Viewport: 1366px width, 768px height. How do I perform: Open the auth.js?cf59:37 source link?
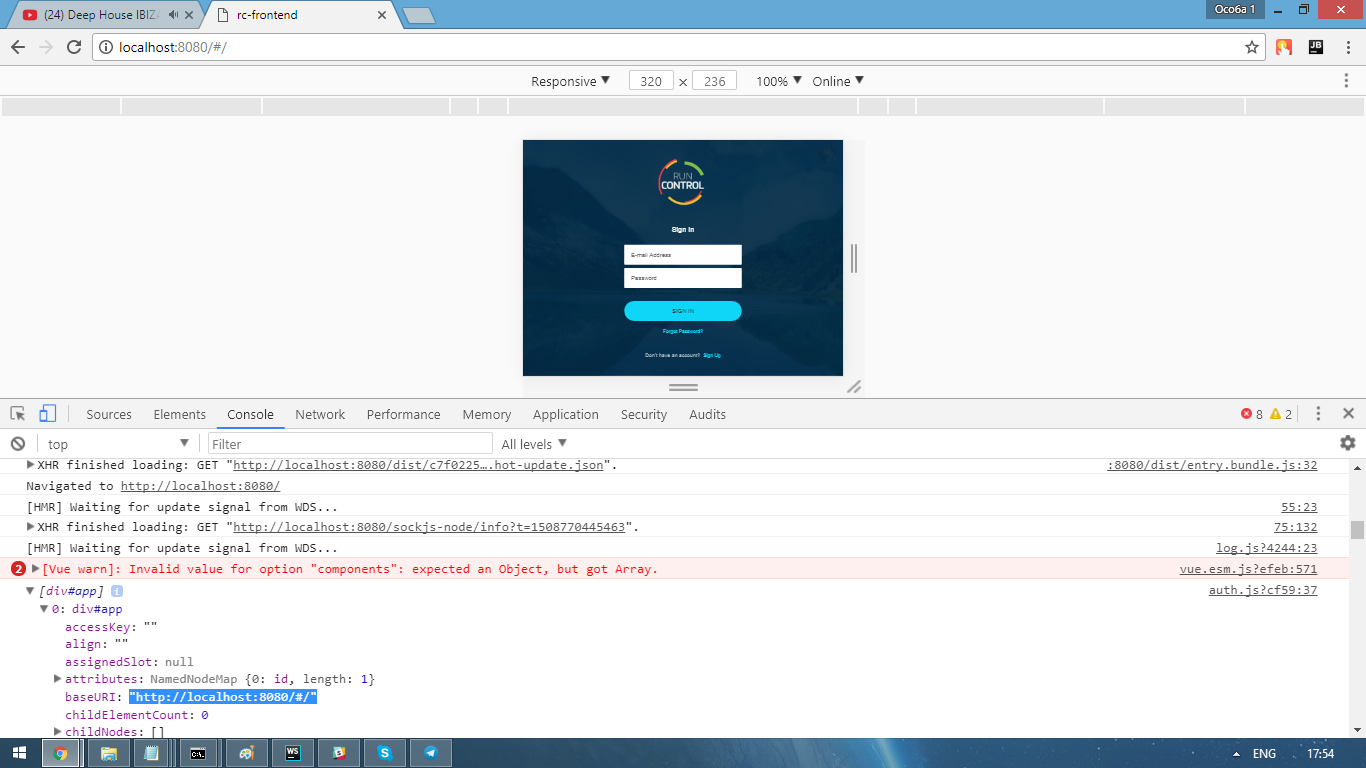tap(1263, 590)
